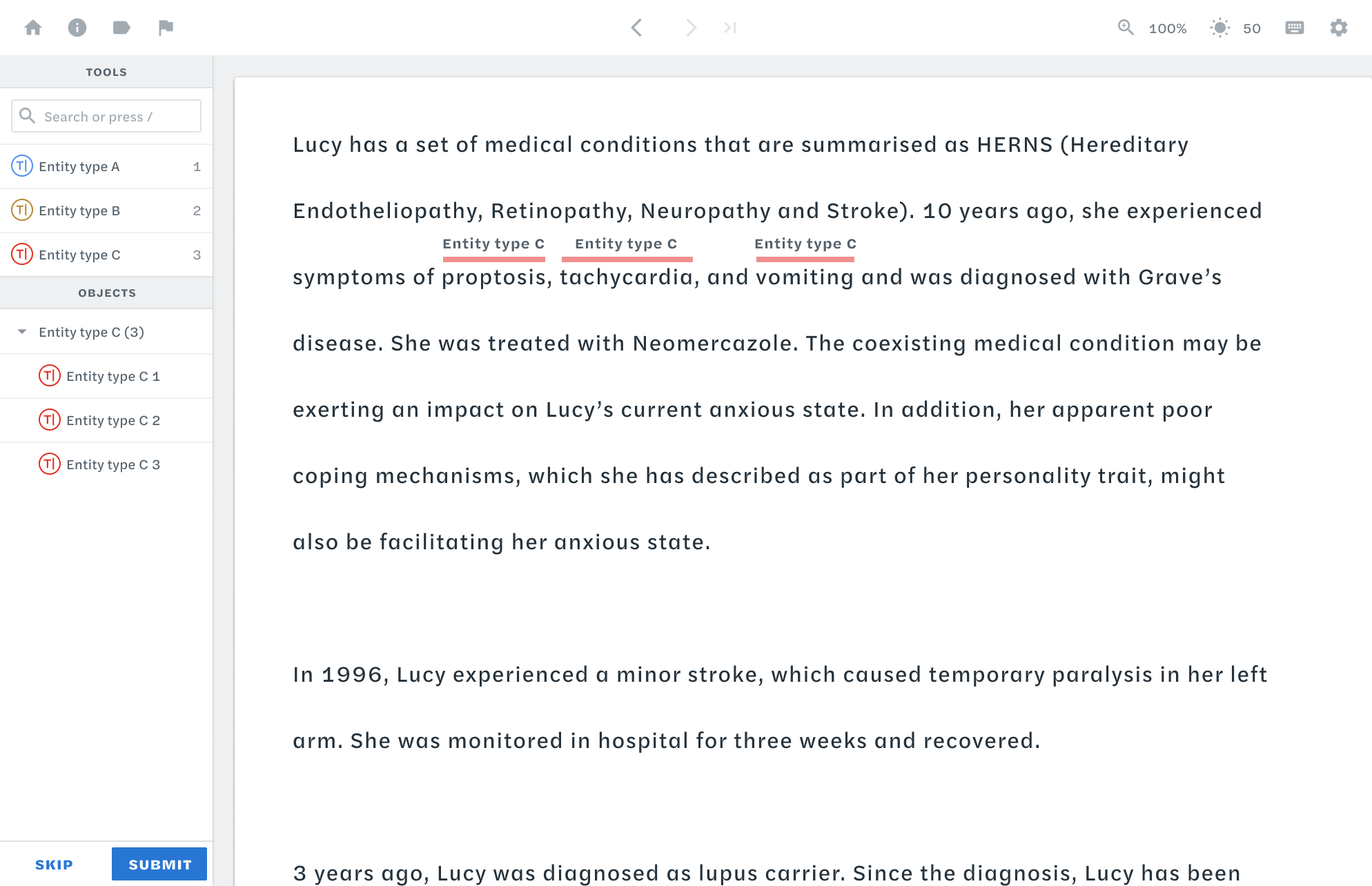Click the zoom/magnifier icon

pyautogui.click(x=1126, y=27)
